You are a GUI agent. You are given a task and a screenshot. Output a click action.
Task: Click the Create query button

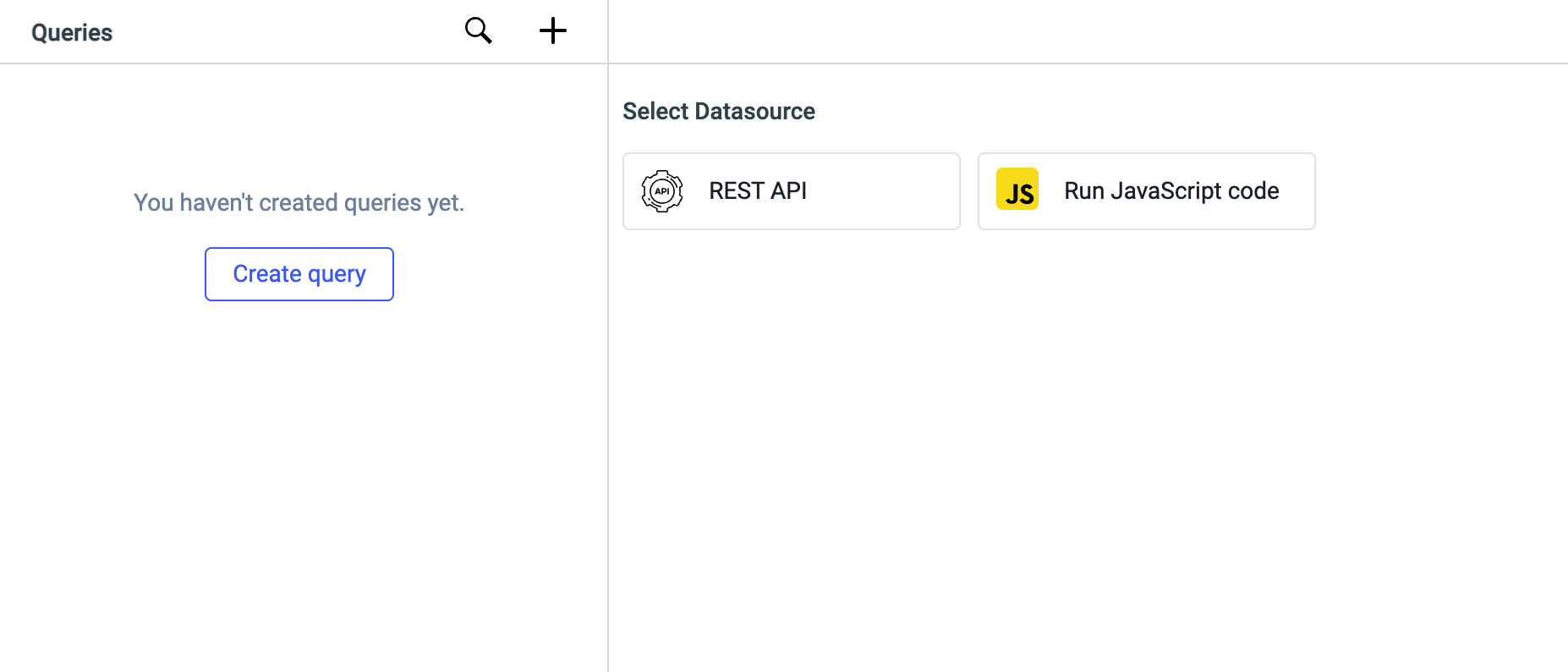point(299,274)
